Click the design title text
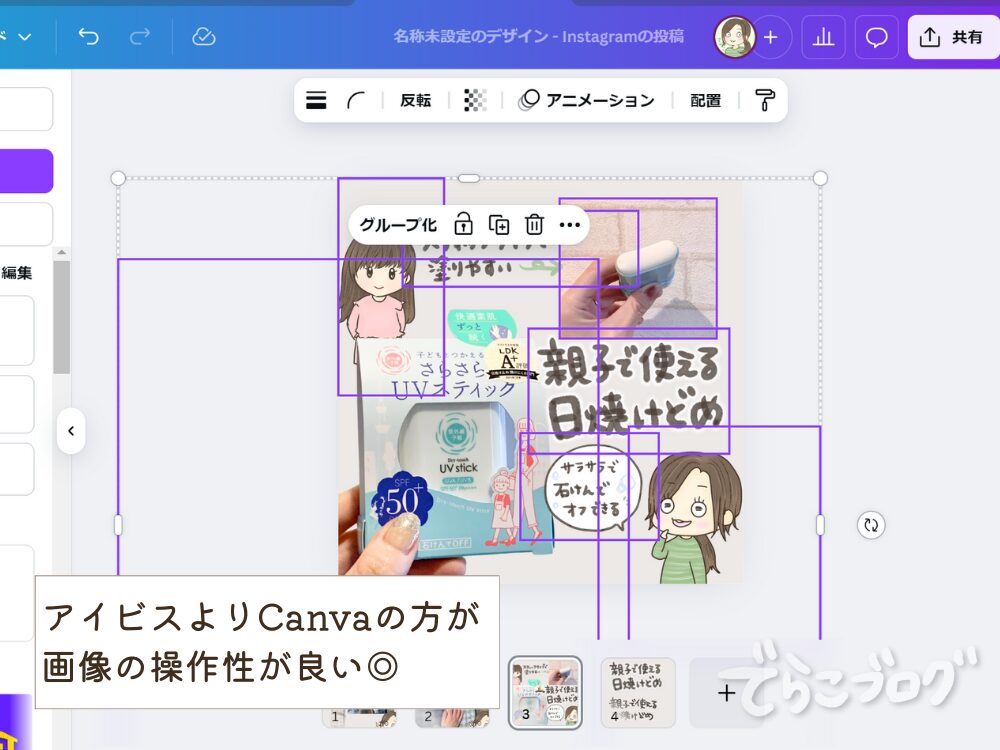Image resolution: width=1000 pixels, height=750 pixels. tap(539, 36)
